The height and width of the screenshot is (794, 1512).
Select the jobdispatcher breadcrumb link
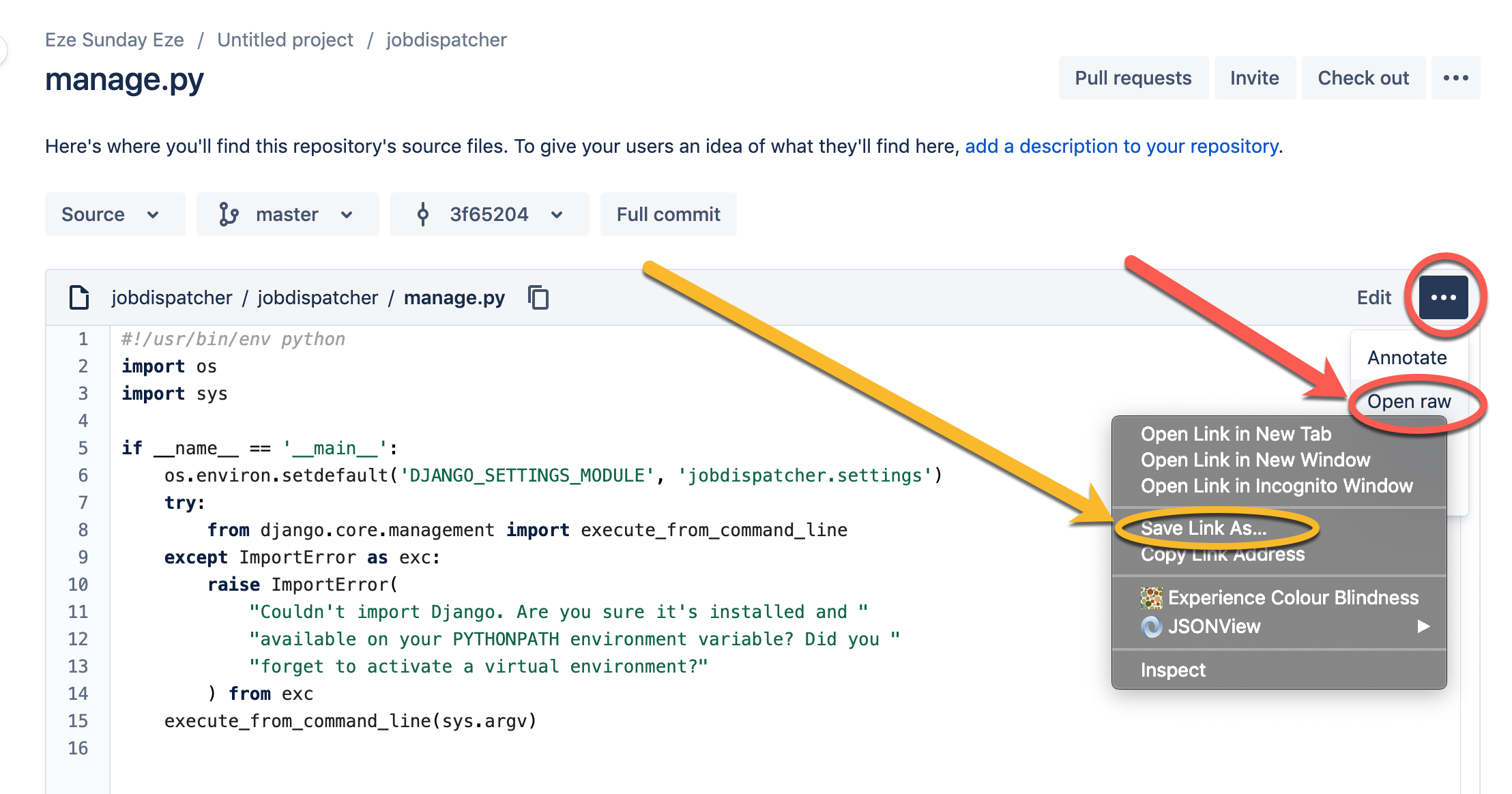pos(446,40)
